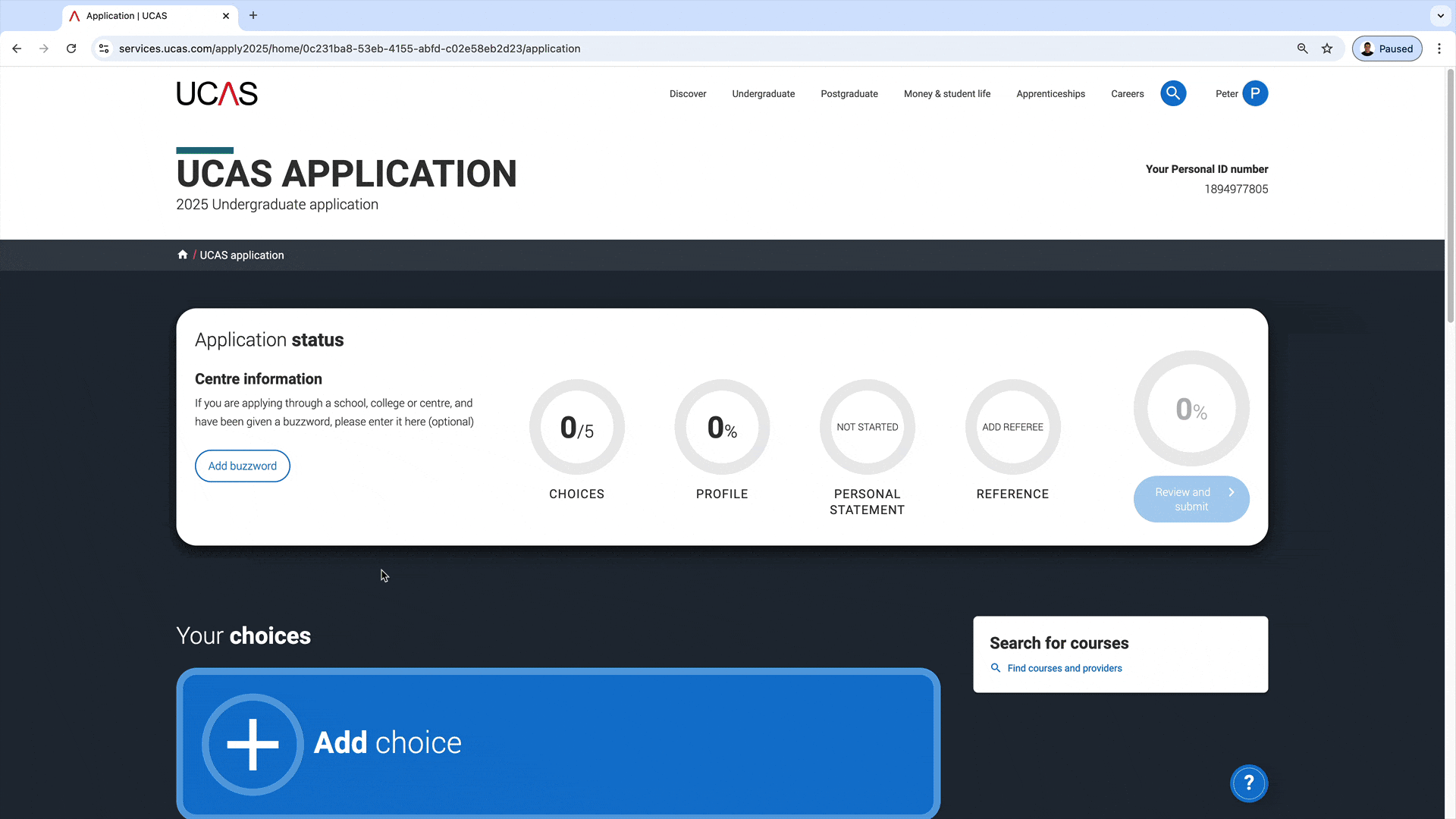Click the UCAS logo
Image resolution: width=1456 pixels, height=819 pixels.
pos(217,93)
